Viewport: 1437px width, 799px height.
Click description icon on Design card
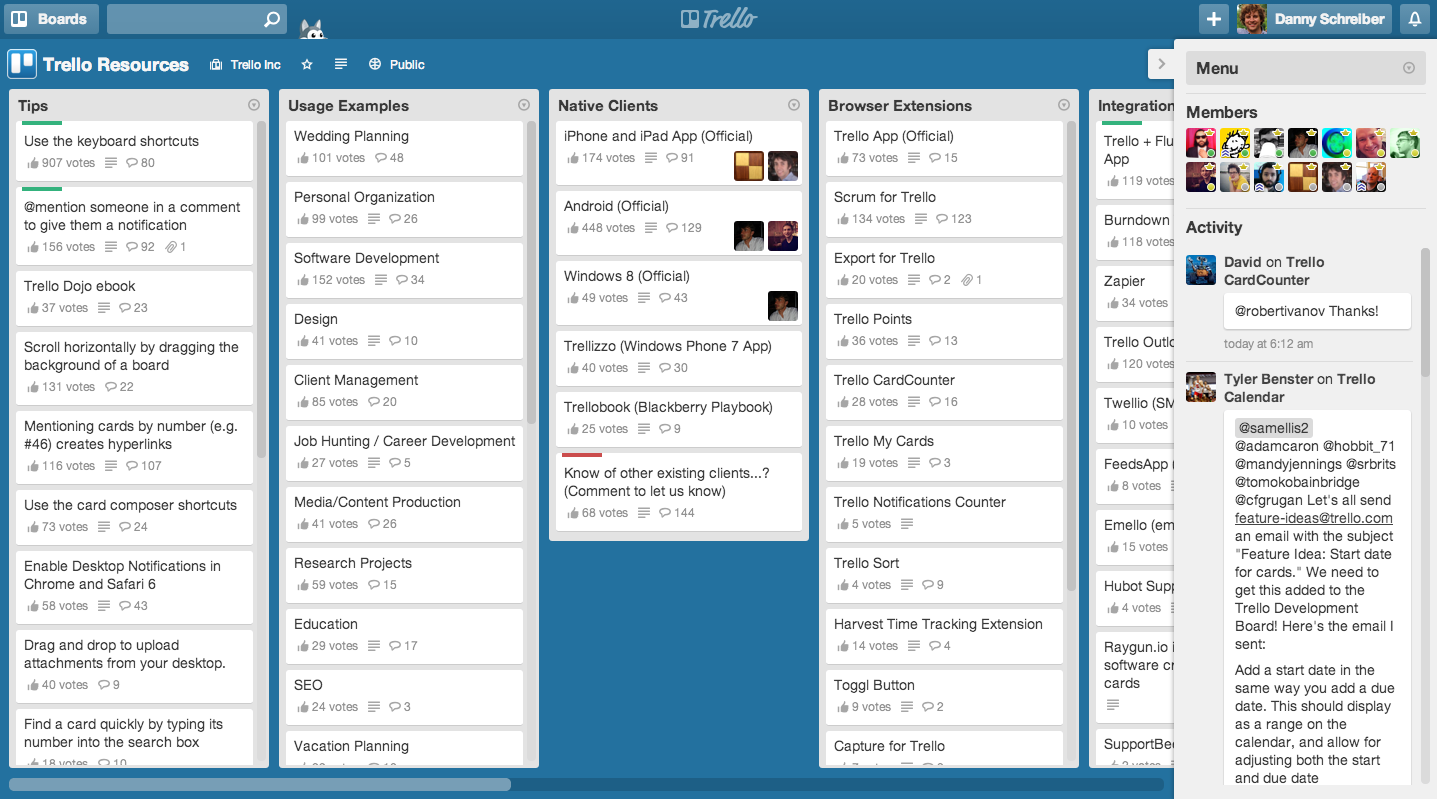(x=374, y=341)
